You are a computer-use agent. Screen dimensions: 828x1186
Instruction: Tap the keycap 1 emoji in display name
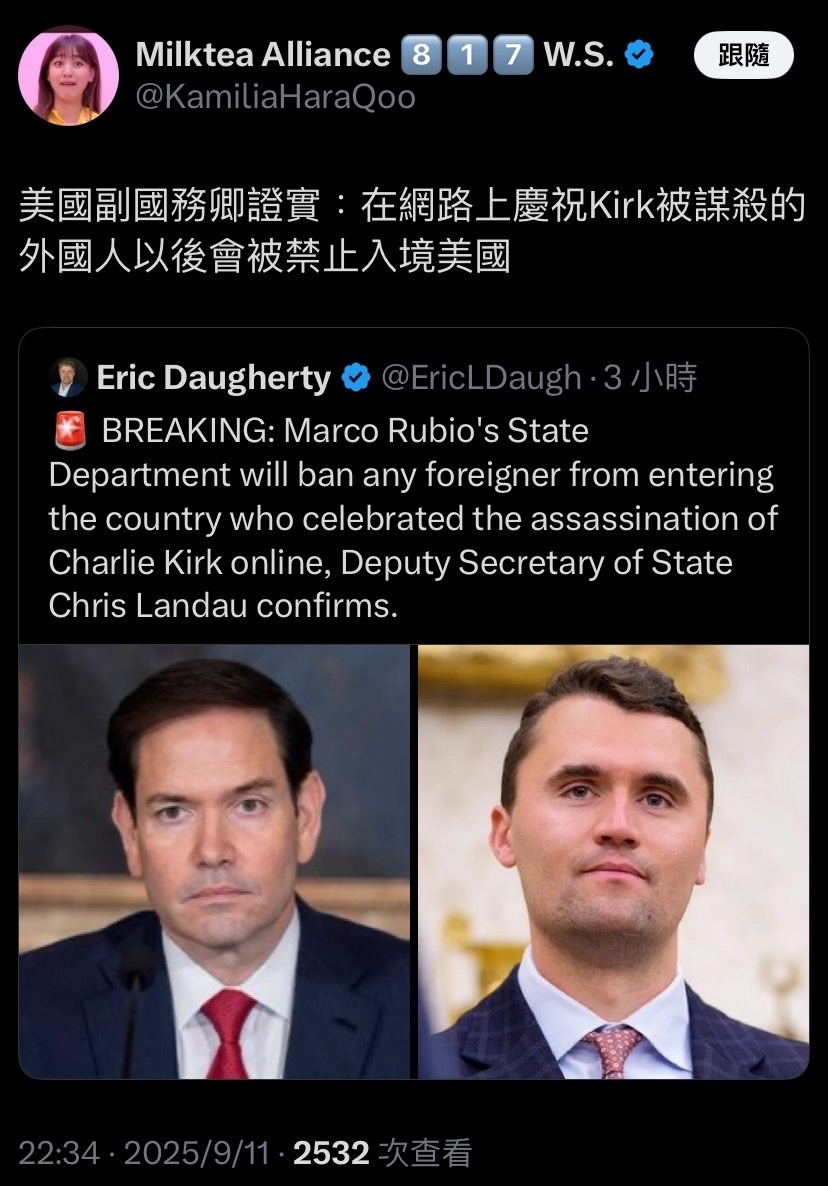[x=467, y=54]
